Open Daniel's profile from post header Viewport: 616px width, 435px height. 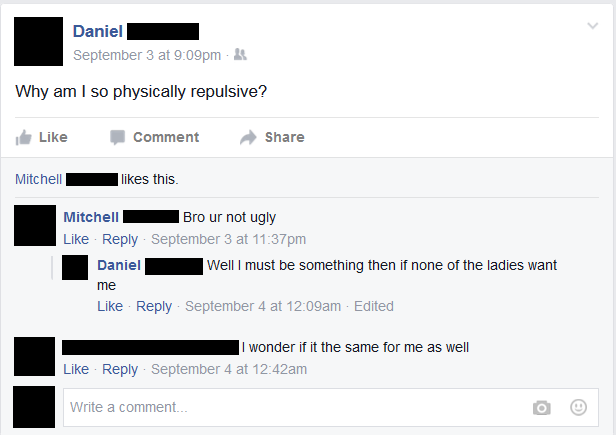pyautogui.click(x=98, y=31)
